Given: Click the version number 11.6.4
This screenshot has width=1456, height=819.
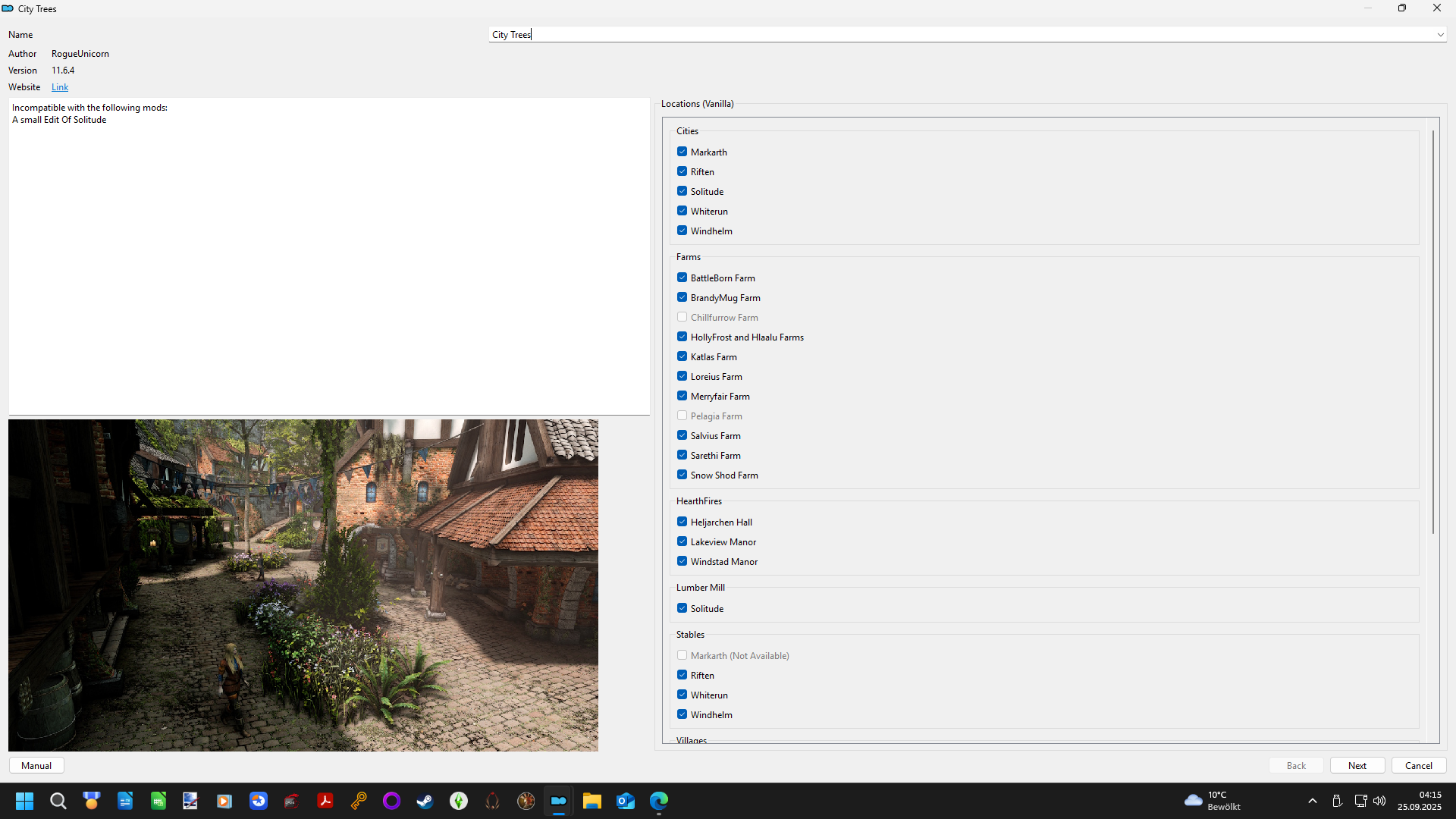Looking at the screenshot, I should [x=63, y=71].
